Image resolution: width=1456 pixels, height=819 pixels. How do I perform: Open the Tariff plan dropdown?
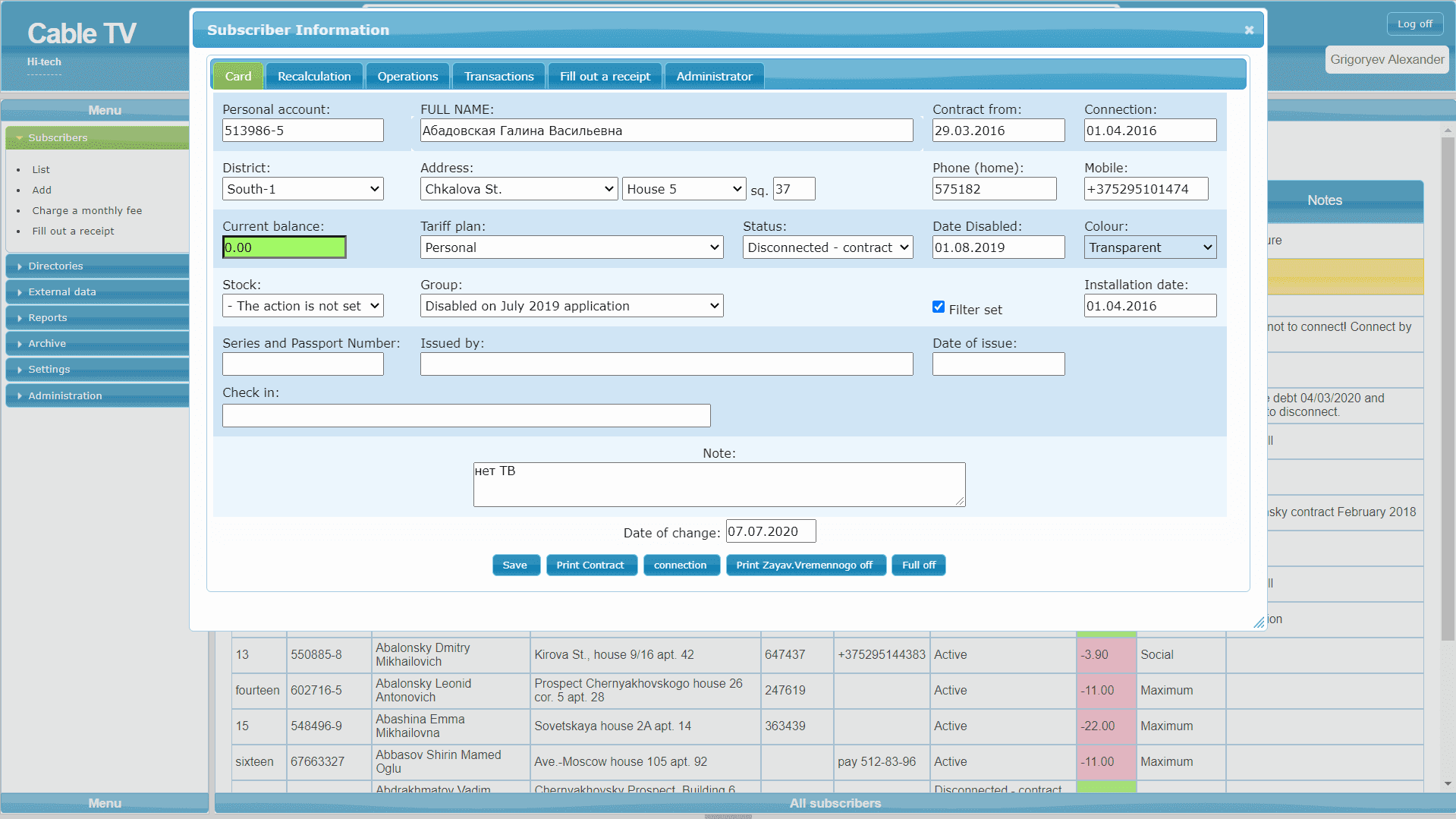pos(571,247)
